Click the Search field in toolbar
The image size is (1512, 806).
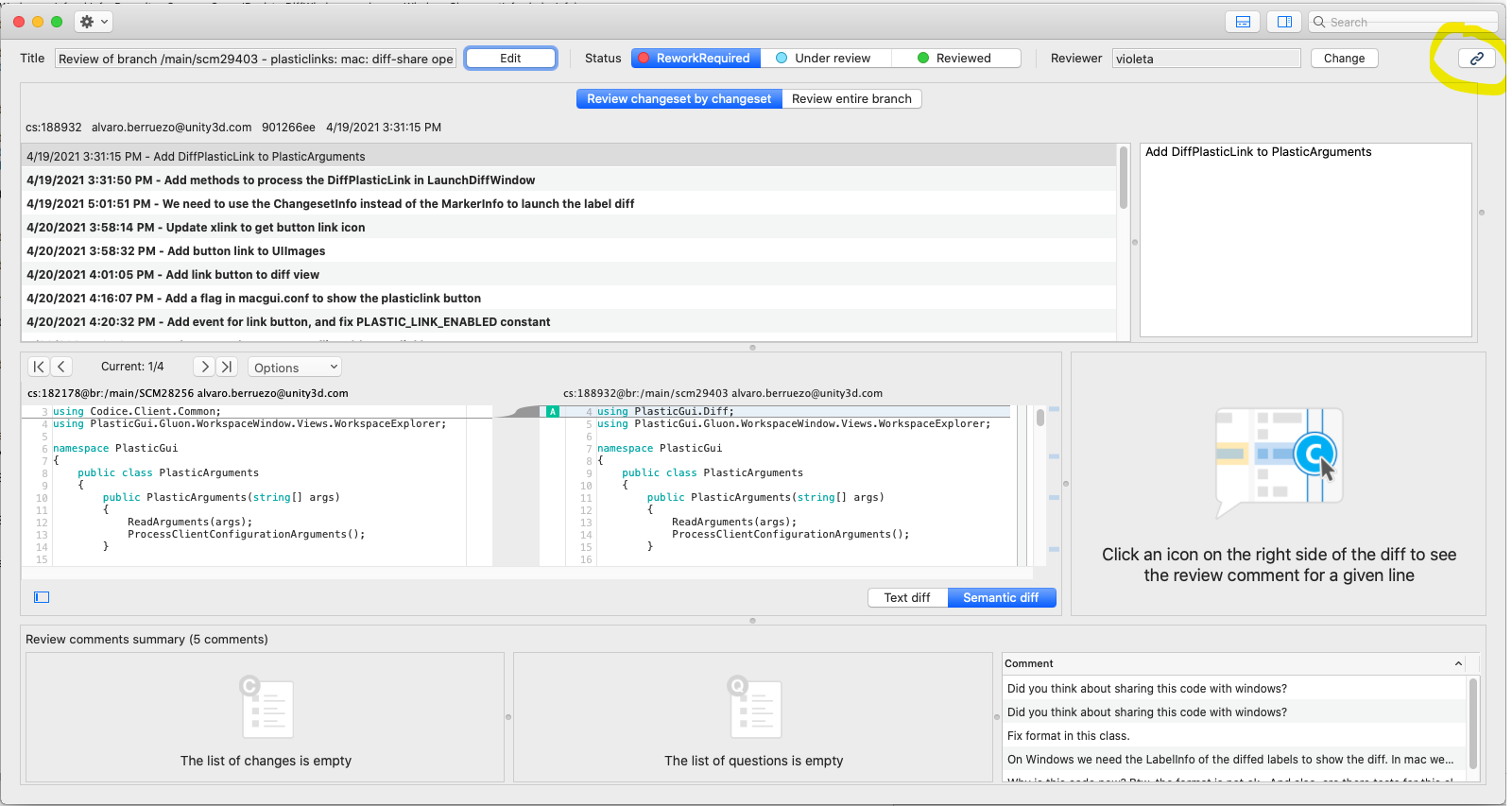coord(1402,22)
